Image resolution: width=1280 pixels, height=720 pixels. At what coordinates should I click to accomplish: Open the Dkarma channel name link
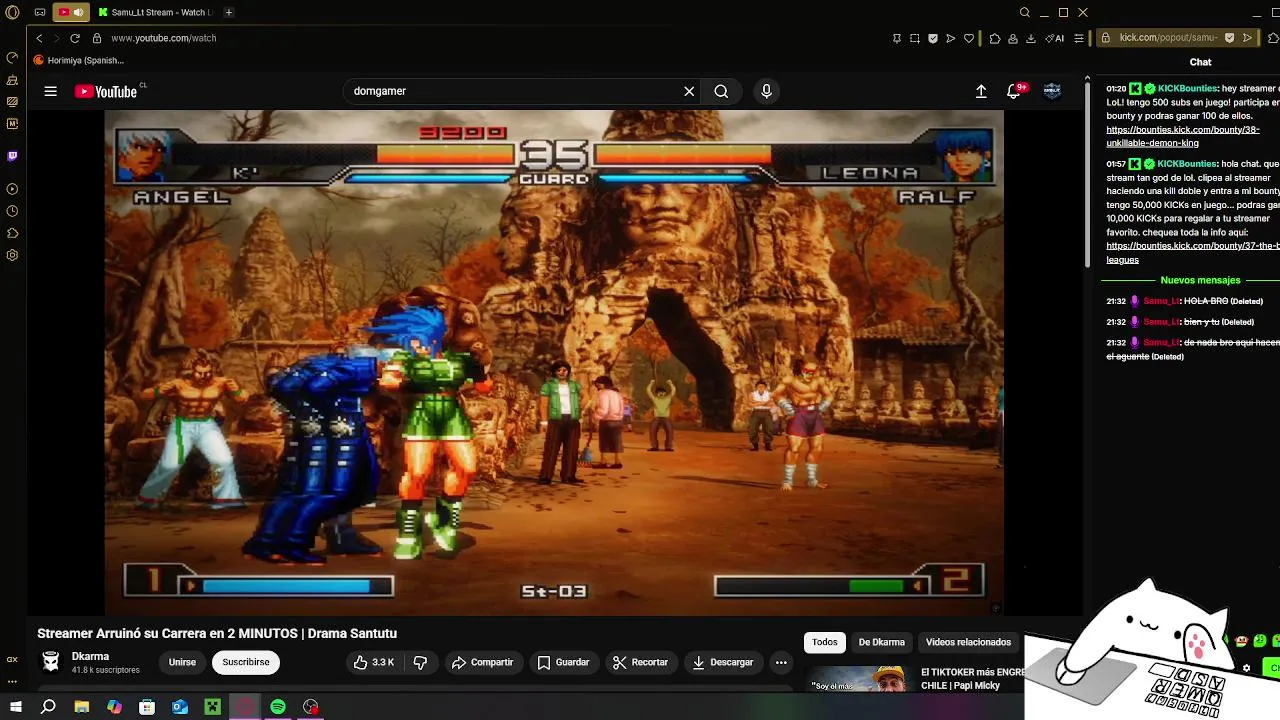tap(90, 657)
